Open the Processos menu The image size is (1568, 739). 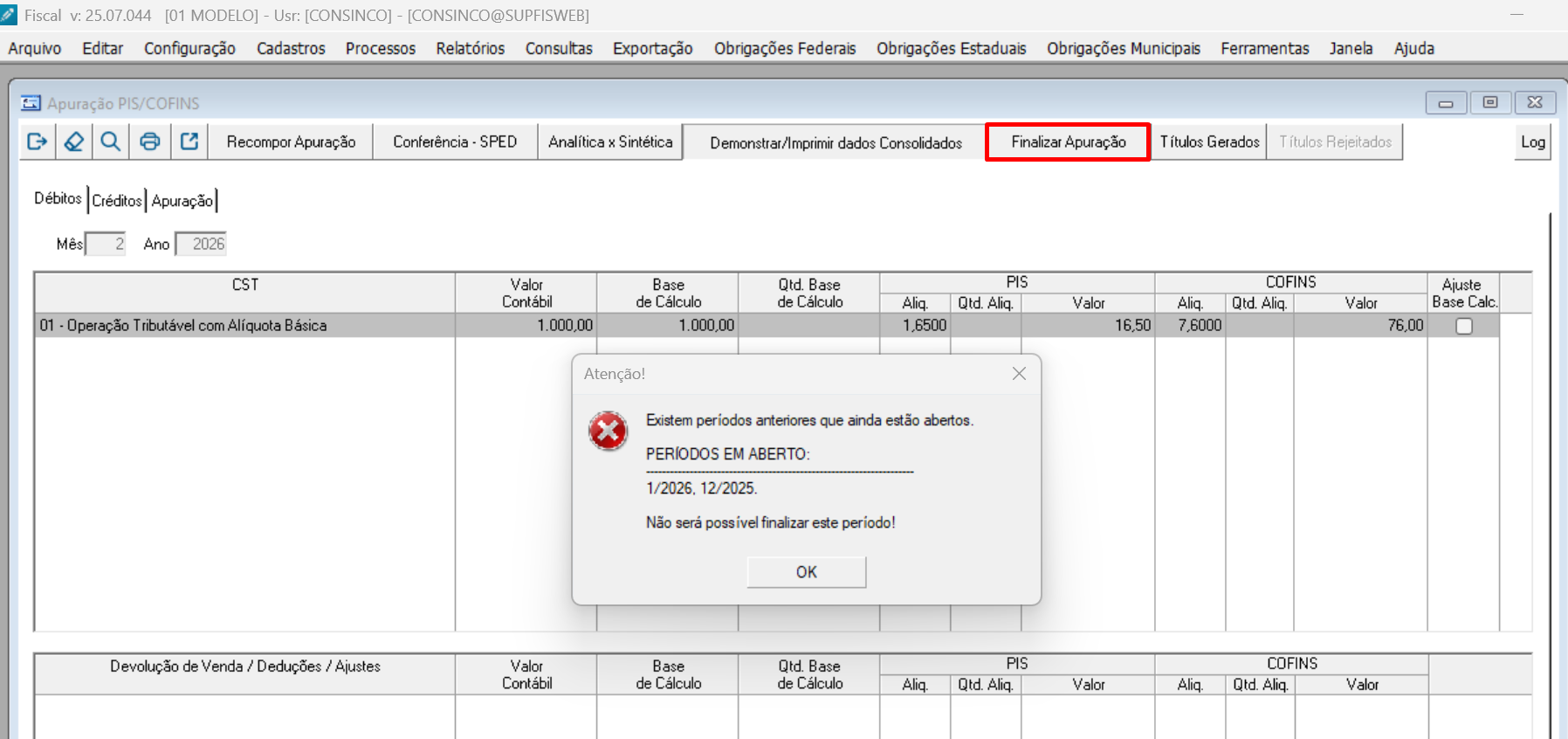pyautogui.click(x=381, y=48)
